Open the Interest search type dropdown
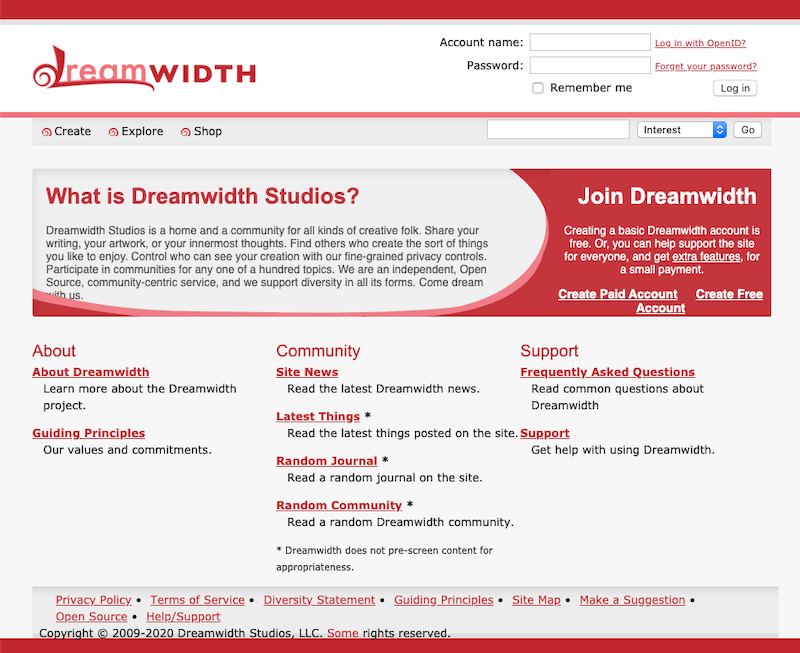The image size is (800, 653). [682, 130]
